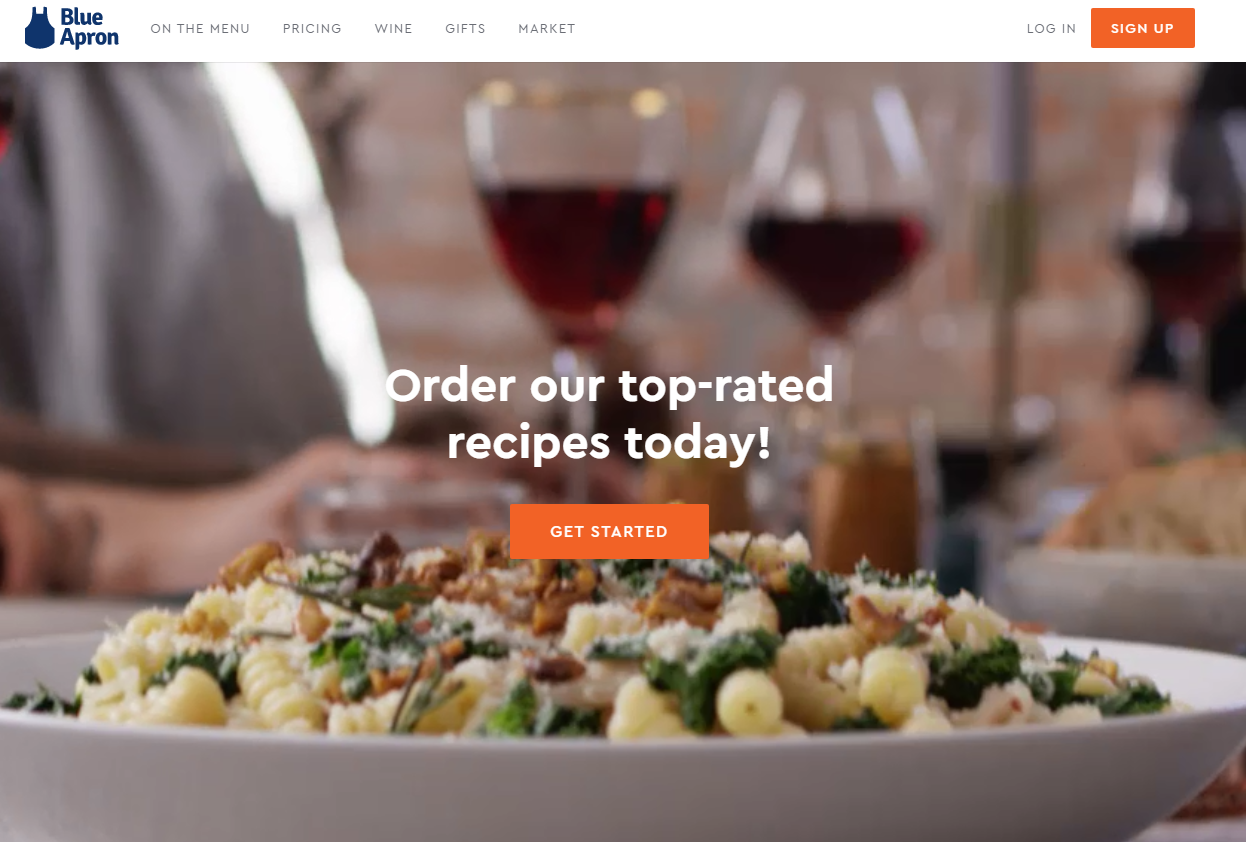Click empty header space between Market and Log In
The width and height of the screenshot is (1246, 842).
800,29
